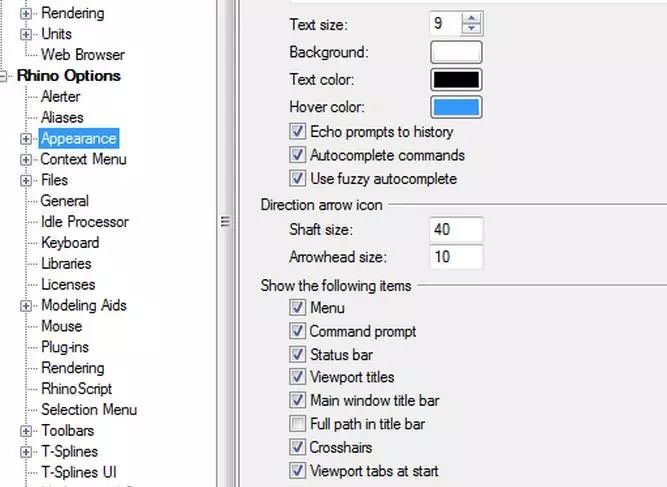Select Aliases in the options tree
The height and width of the screenshot is (487, 667).
click(x=62, y=118)
